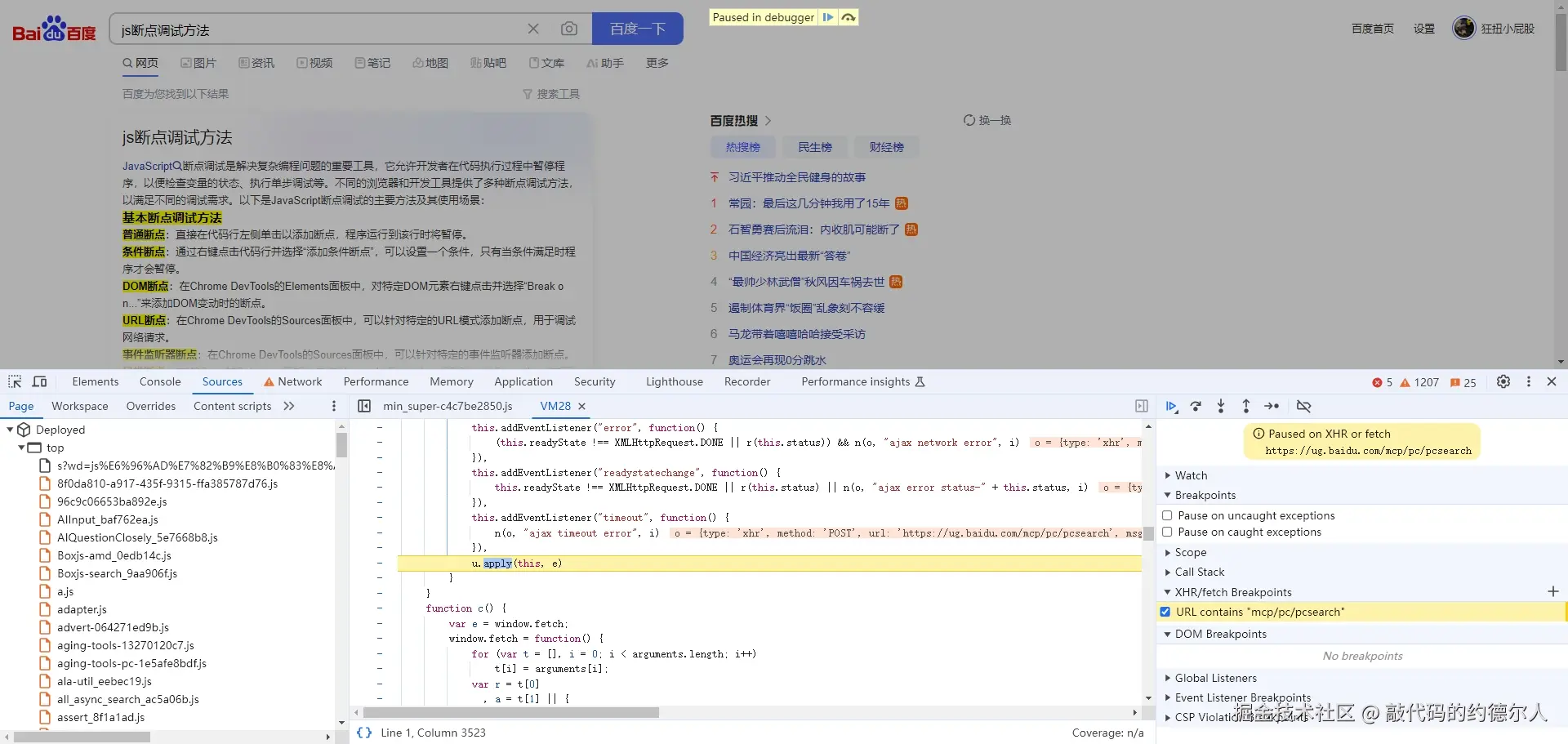
Task: Open Baidu image search camera
Action: [569, 29]
